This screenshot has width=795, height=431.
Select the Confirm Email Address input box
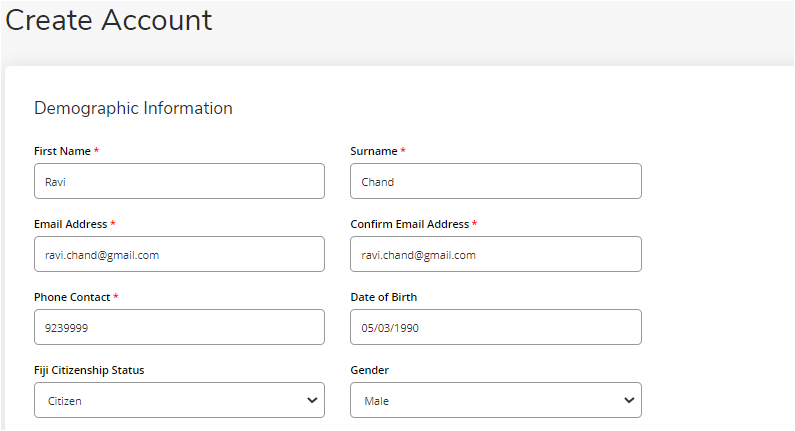[x=496, y=254]
